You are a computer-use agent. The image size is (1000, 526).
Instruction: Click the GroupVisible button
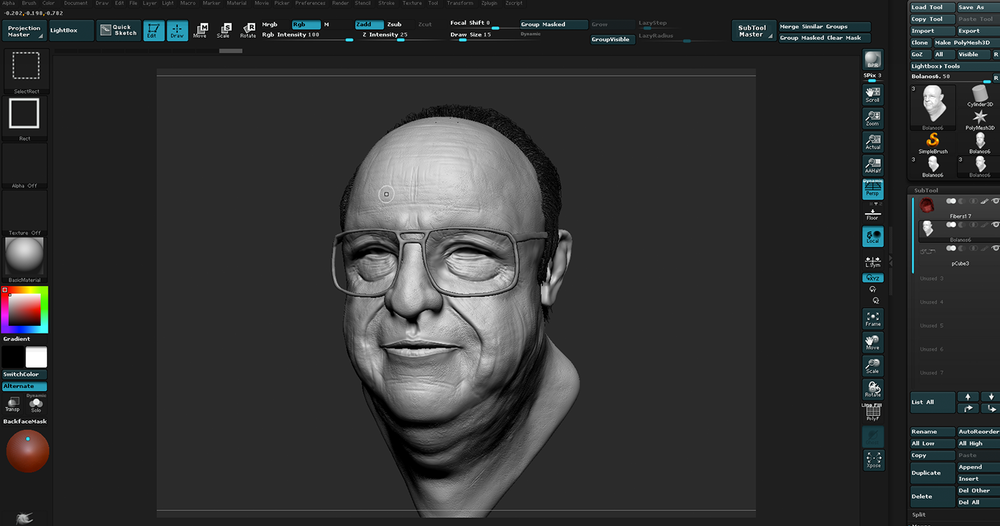[x=612, y=40]
